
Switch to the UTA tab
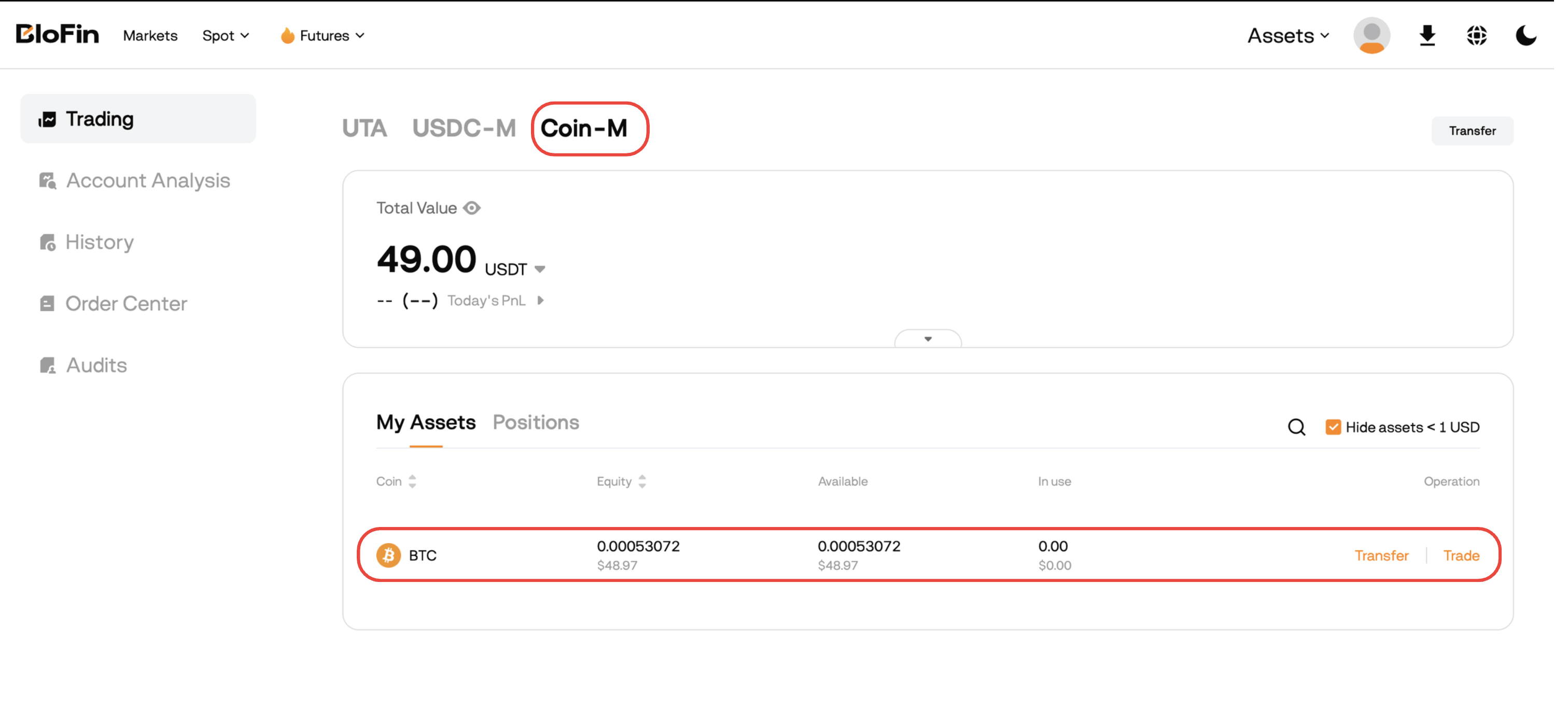point(365,129)
